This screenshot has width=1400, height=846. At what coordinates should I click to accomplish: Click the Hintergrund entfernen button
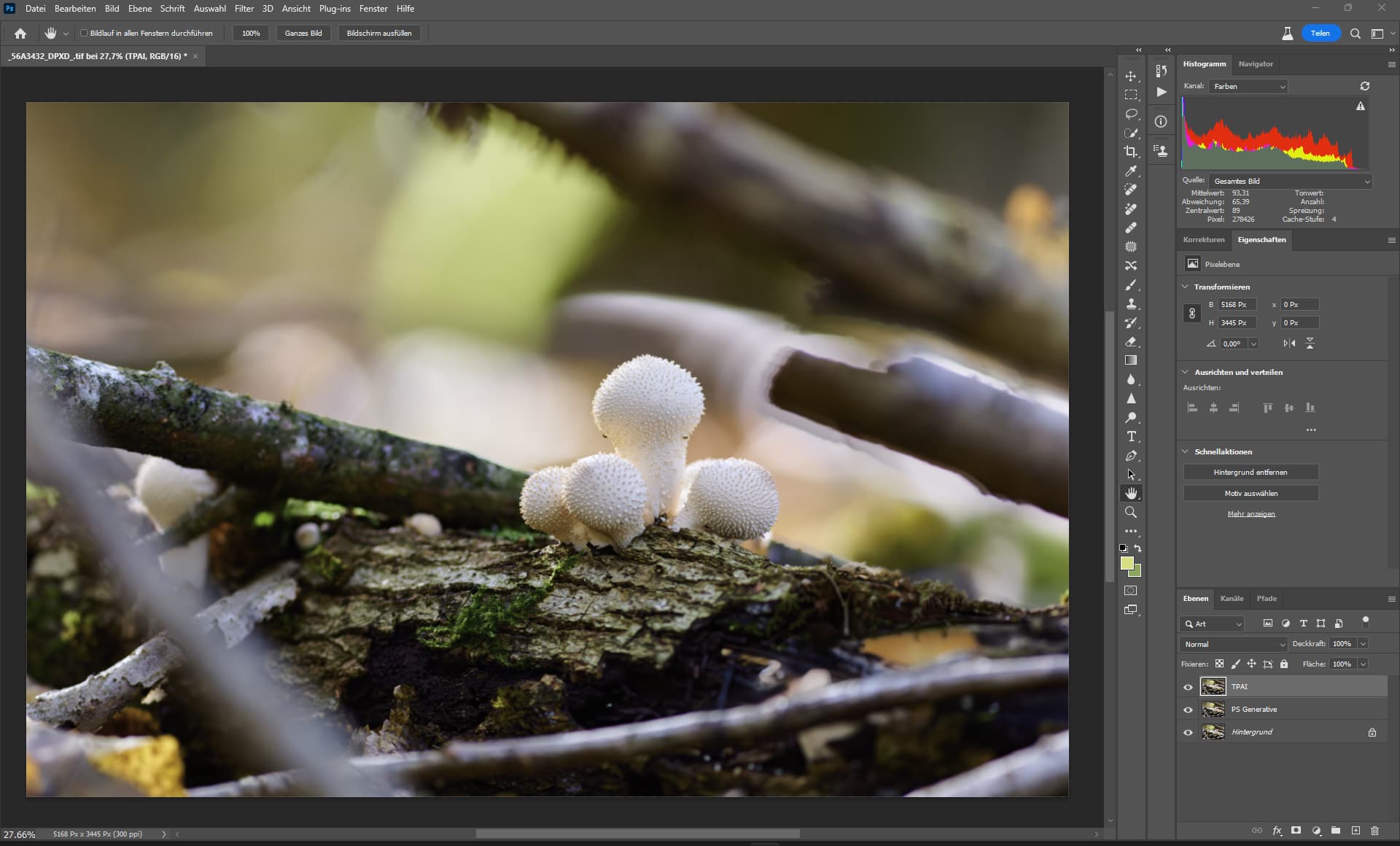(x=1250, y=473)
